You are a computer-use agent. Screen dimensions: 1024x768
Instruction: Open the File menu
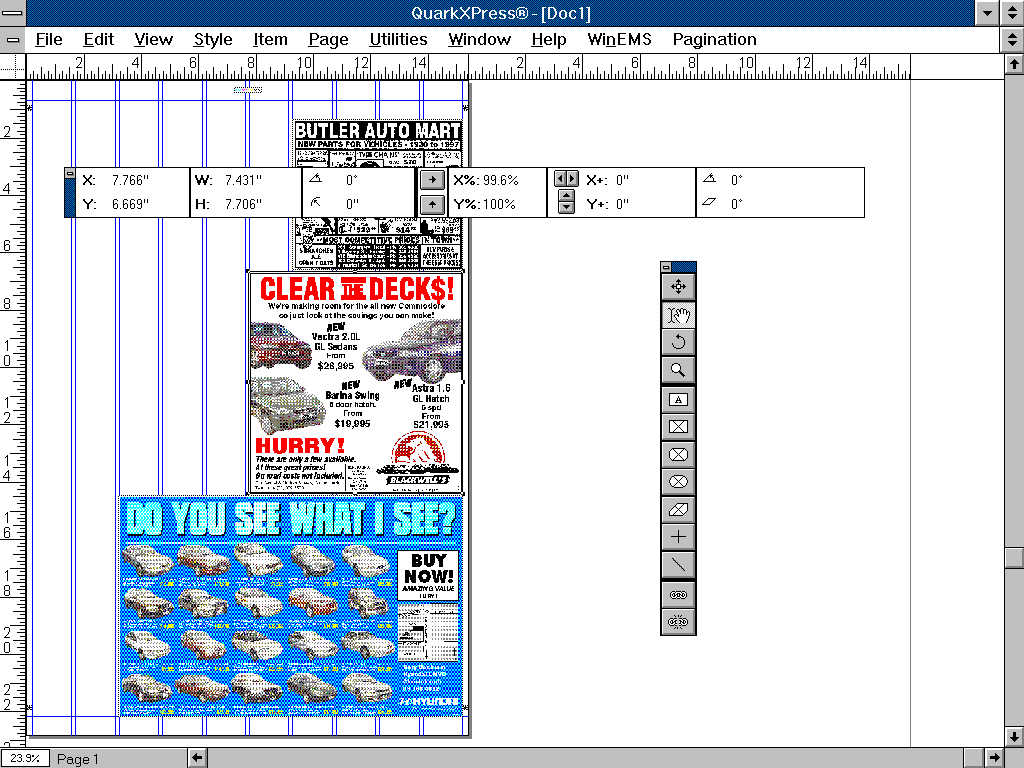click(49, 40)
